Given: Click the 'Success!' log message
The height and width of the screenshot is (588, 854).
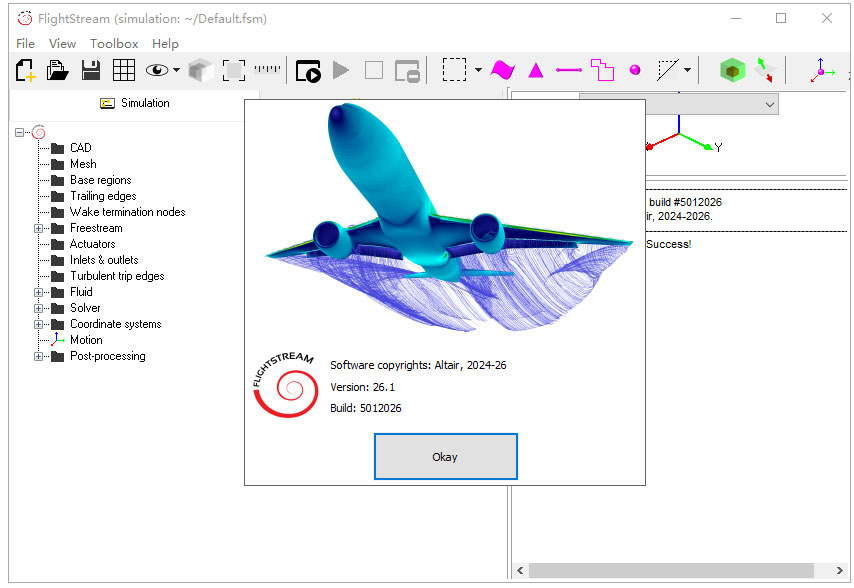Looking at the screenshot, I should (668, 244).
